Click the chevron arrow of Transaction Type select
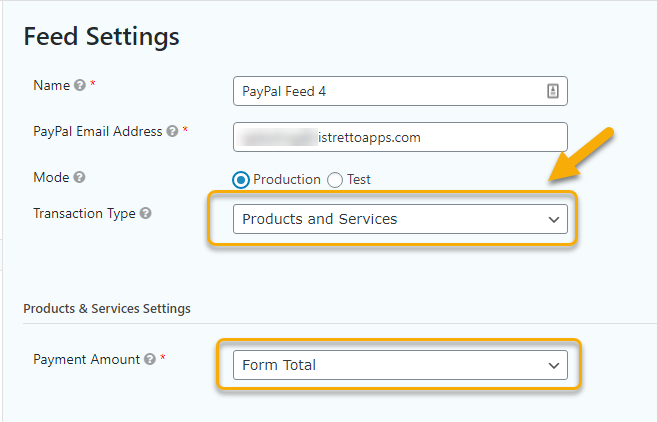The width and height of the screenshot is (657, 422). coord(554,220)
